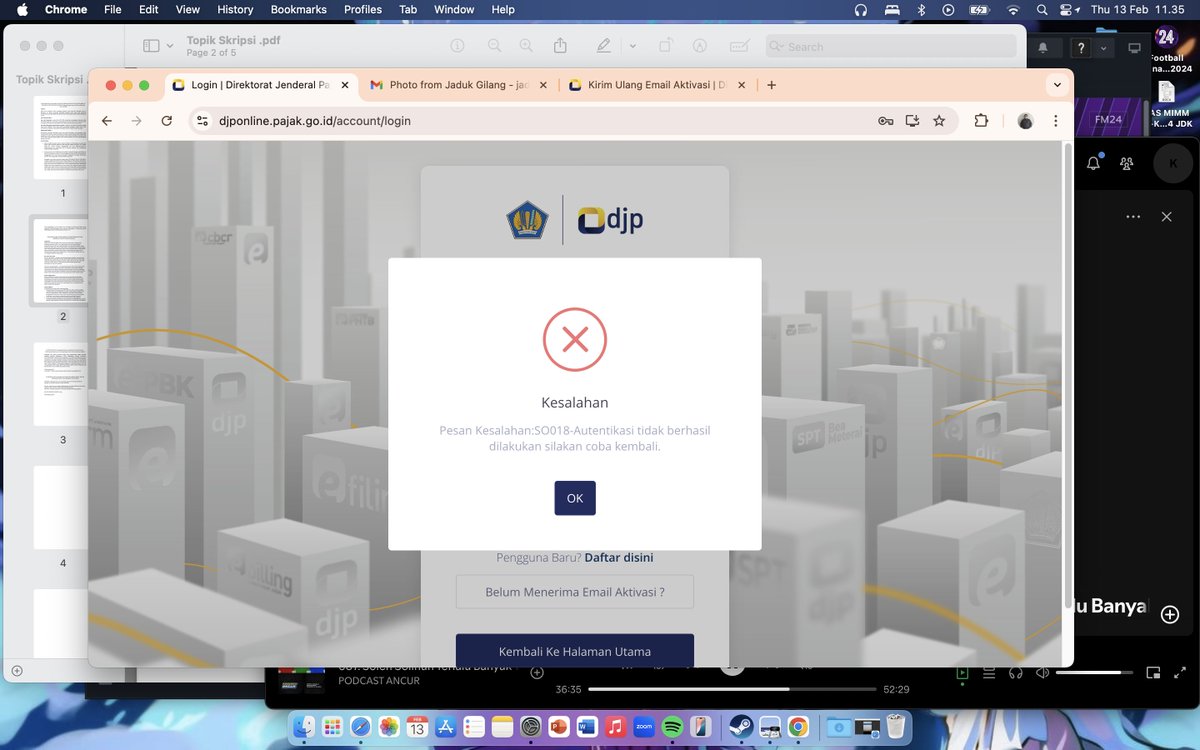
Task: Select Preview highlight pen tool
Action: [x=604, y=46]
